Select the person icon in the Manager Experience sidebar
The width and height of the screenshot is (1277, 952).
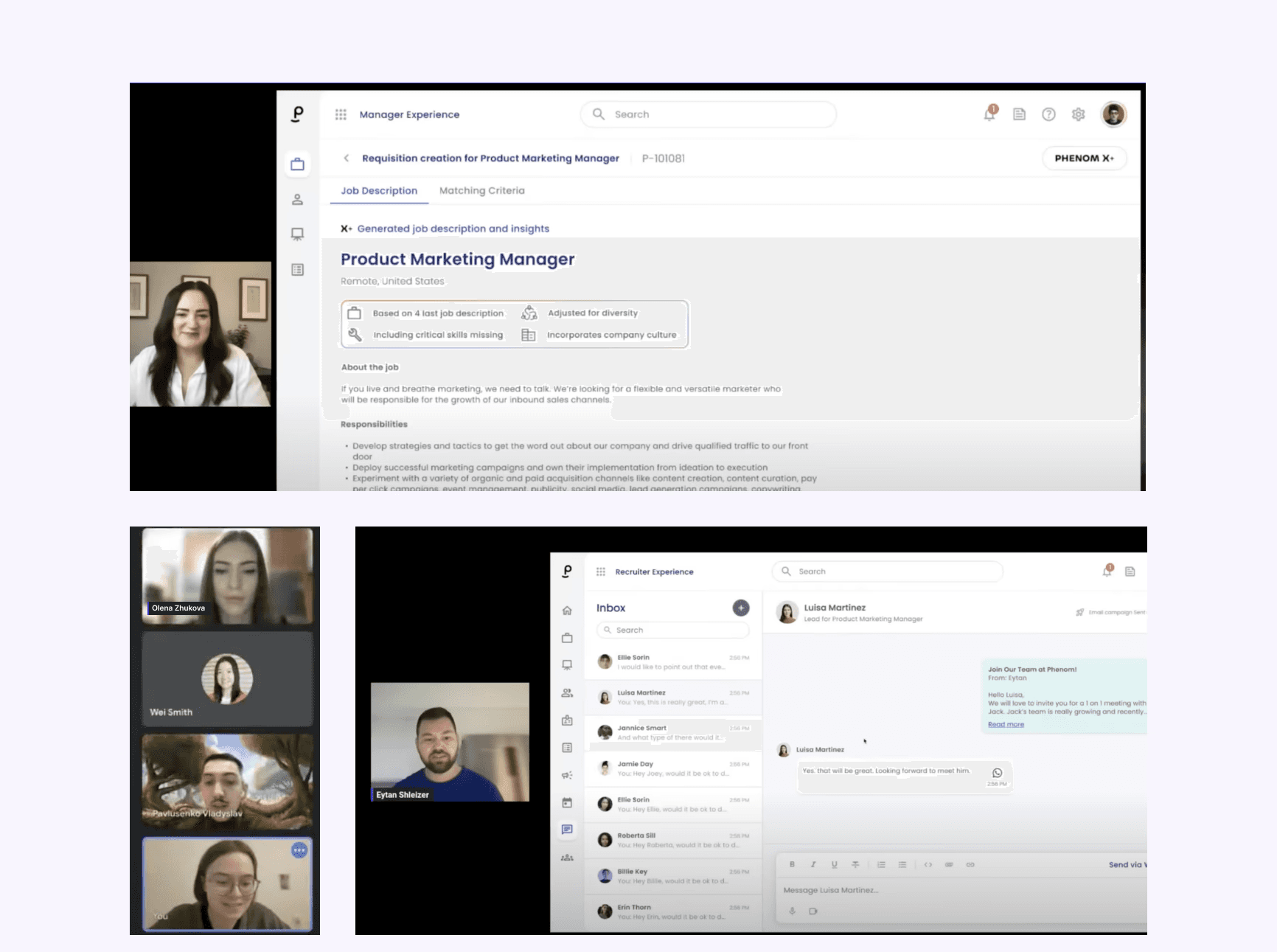click(x=297, y=199)
